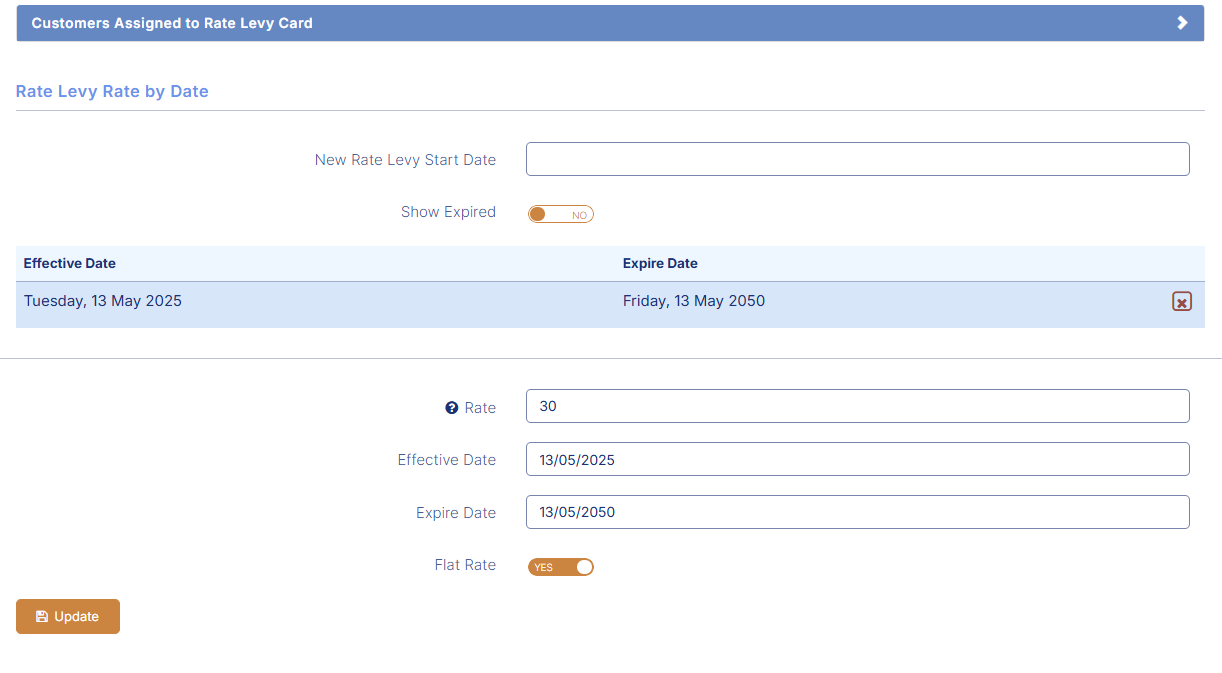Expand Customers Assigned to Rate Levy Card panel
Viewport: 1222px width, 673px height.
pos(610,23)
